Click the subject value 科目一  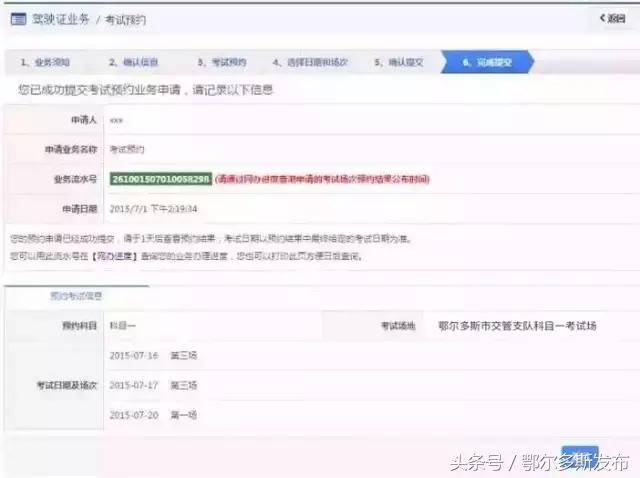pyautogui.click(x=122, y=326)
